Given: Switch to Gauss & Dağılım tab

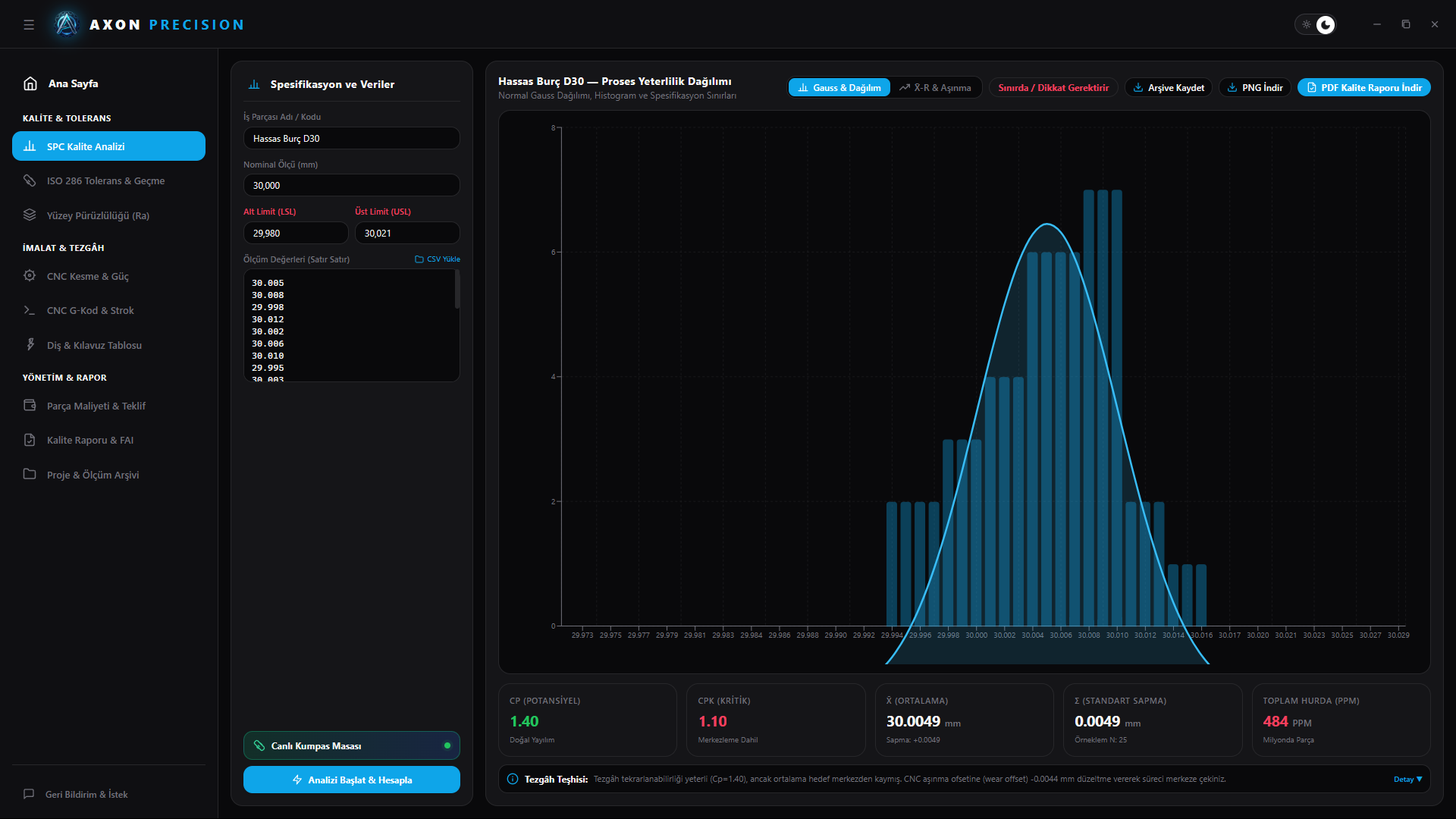Looking at the screenshot, I should click(839, 88).
